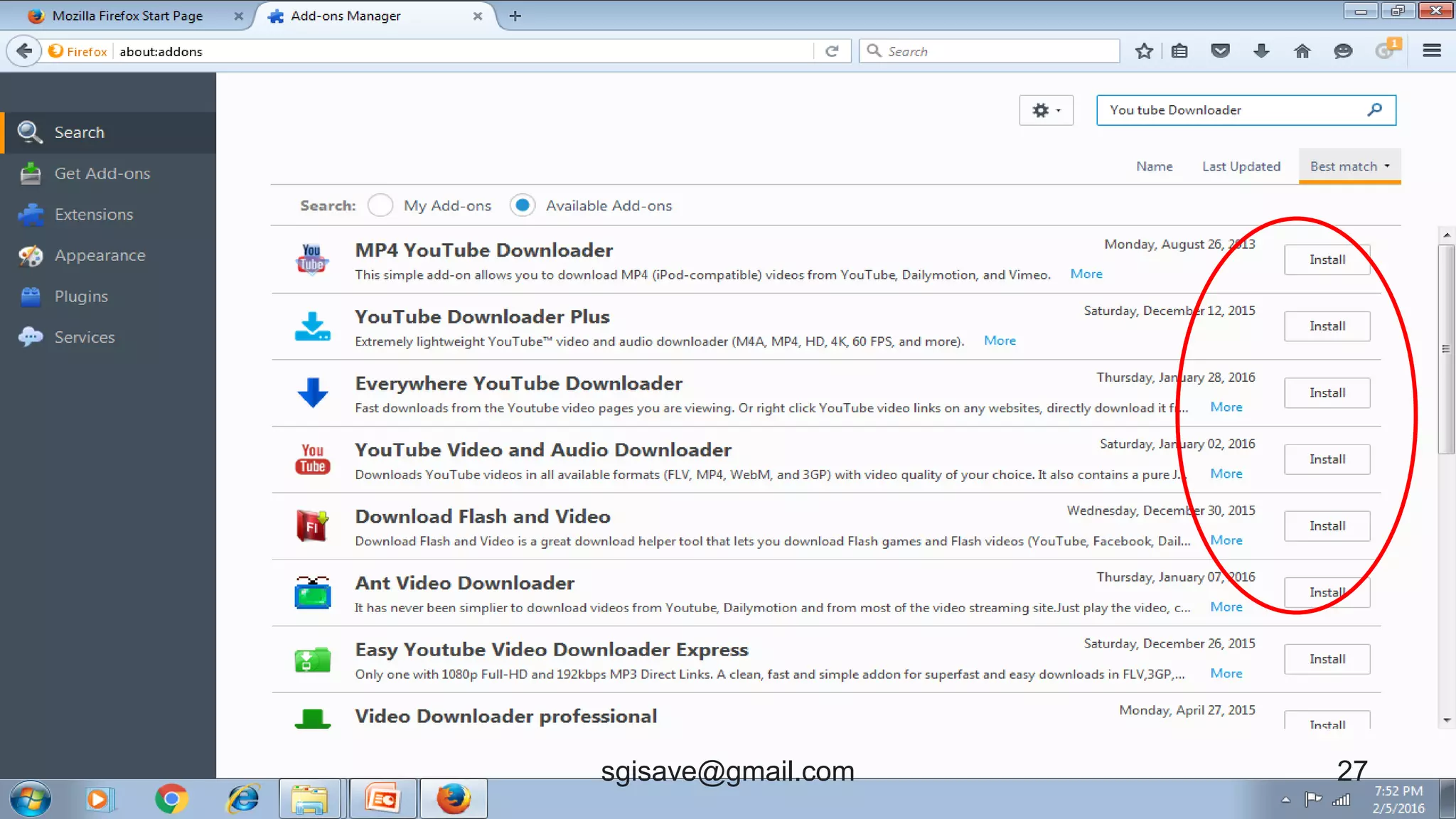Open the Pocket icon in toolbar
The height and width of the screenshot is (819, 1456).
click(1220, 51)
